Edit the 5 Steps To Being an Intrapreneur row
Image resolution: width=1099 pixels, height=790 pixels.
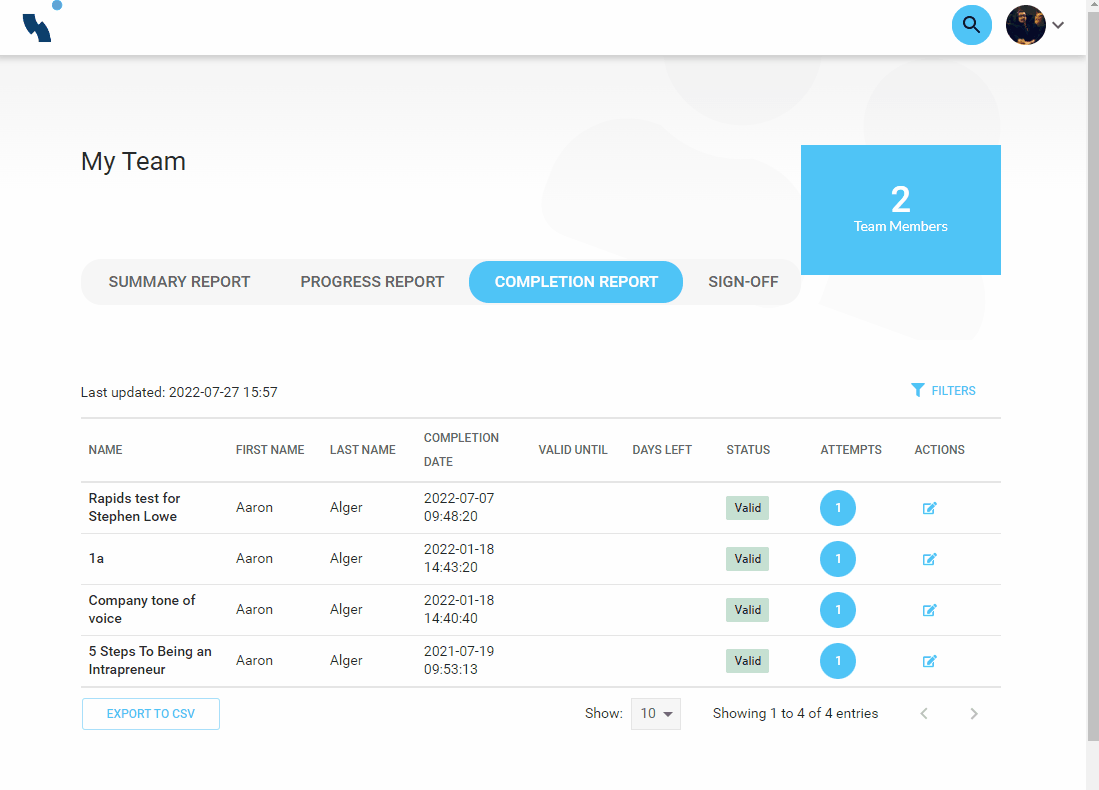pos(929,661)
